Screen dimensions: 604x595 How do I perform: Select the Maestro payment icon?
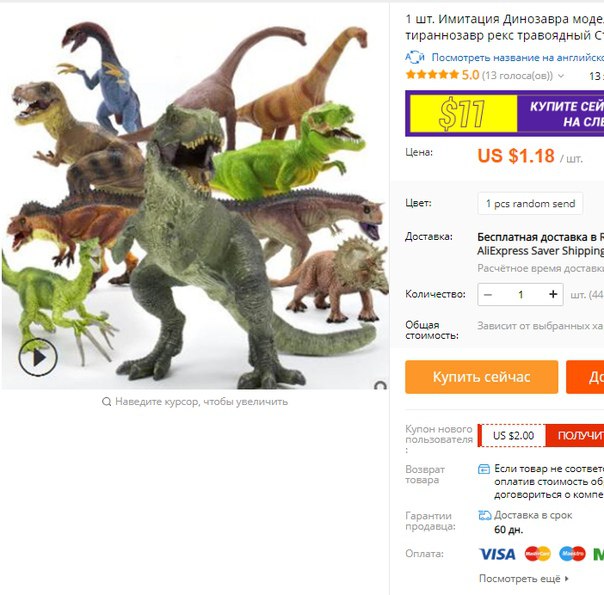(x=572, y=554)
